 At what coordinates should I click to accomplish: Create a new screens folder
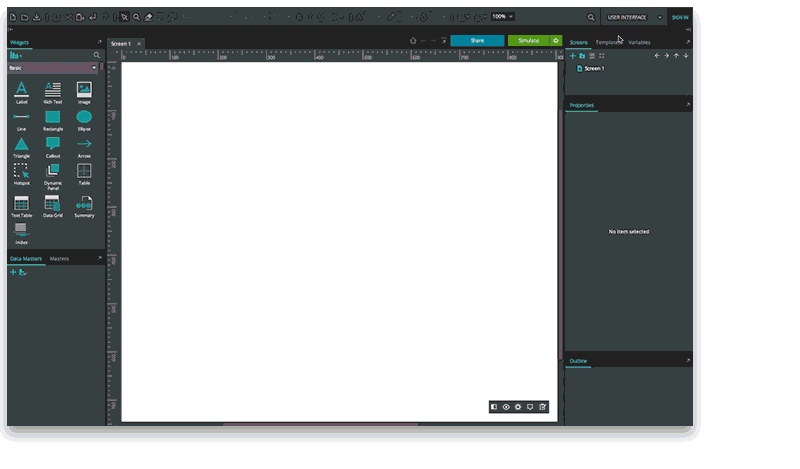pos(582,56)
